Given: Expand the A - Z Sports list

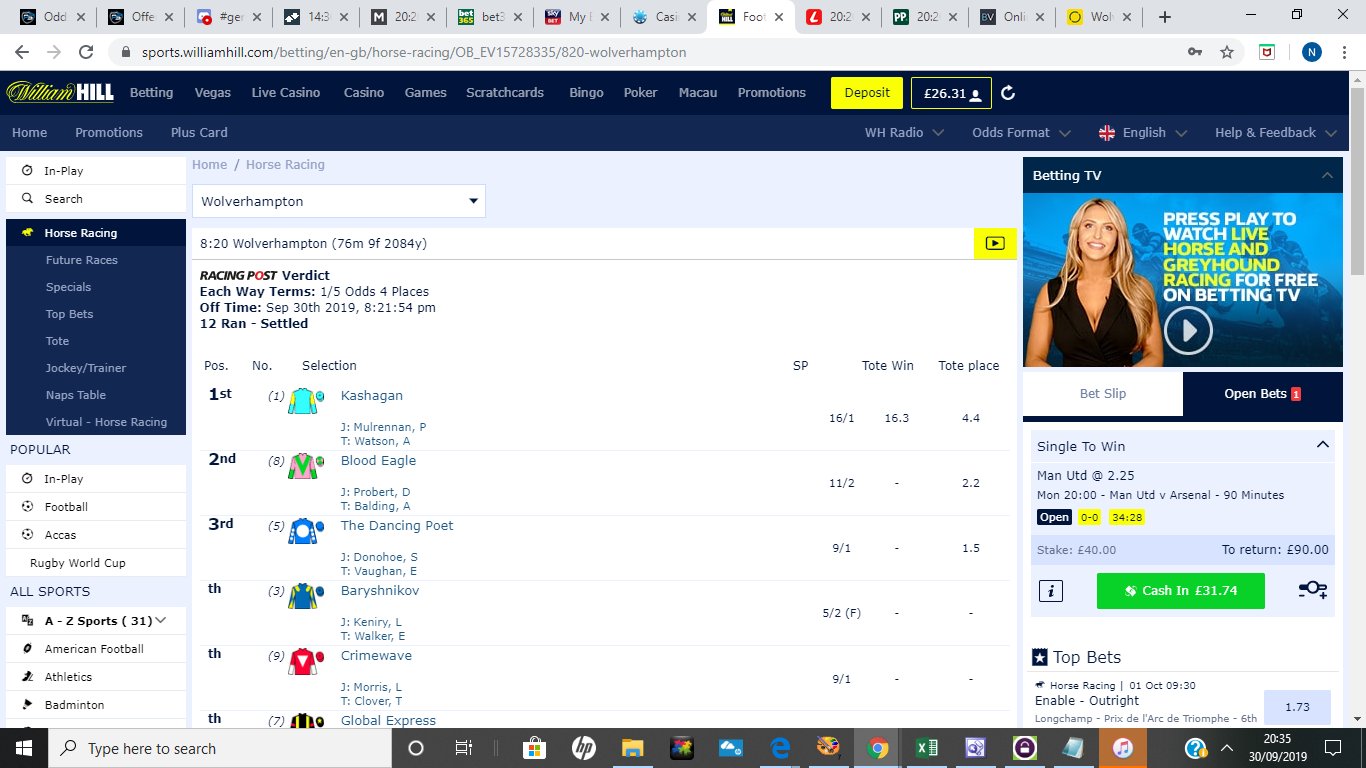Looking at the screenshot, I should [x=96, y=621].
